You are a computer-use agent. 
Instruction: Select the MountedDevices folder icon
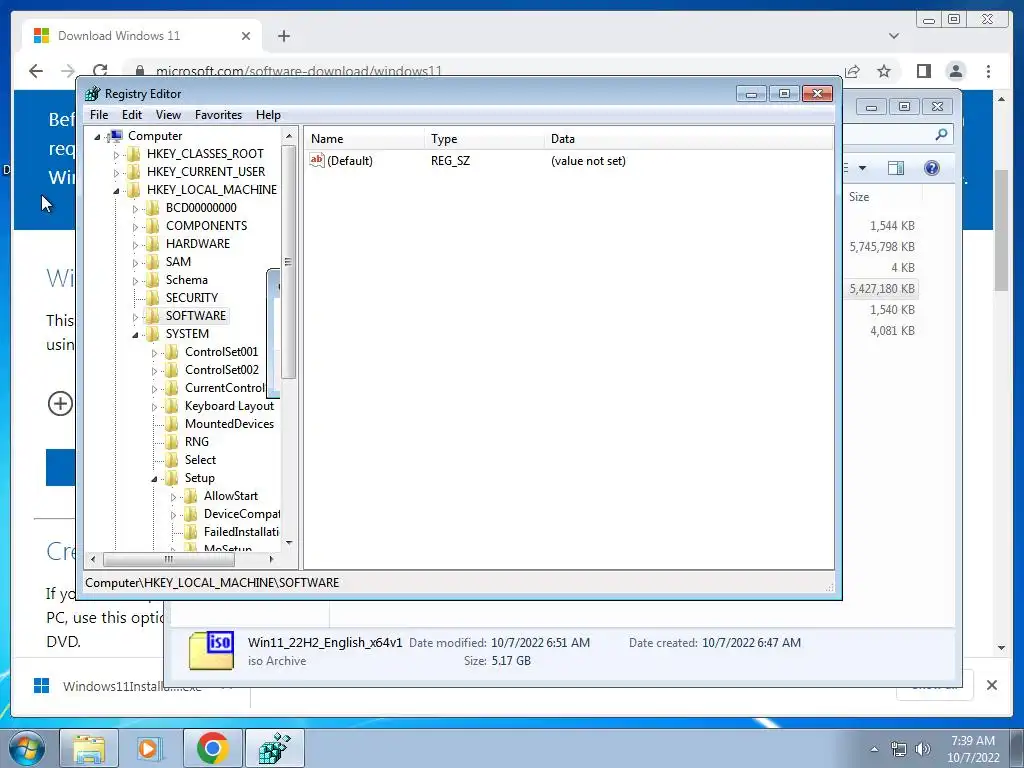[x=172, y=424]
